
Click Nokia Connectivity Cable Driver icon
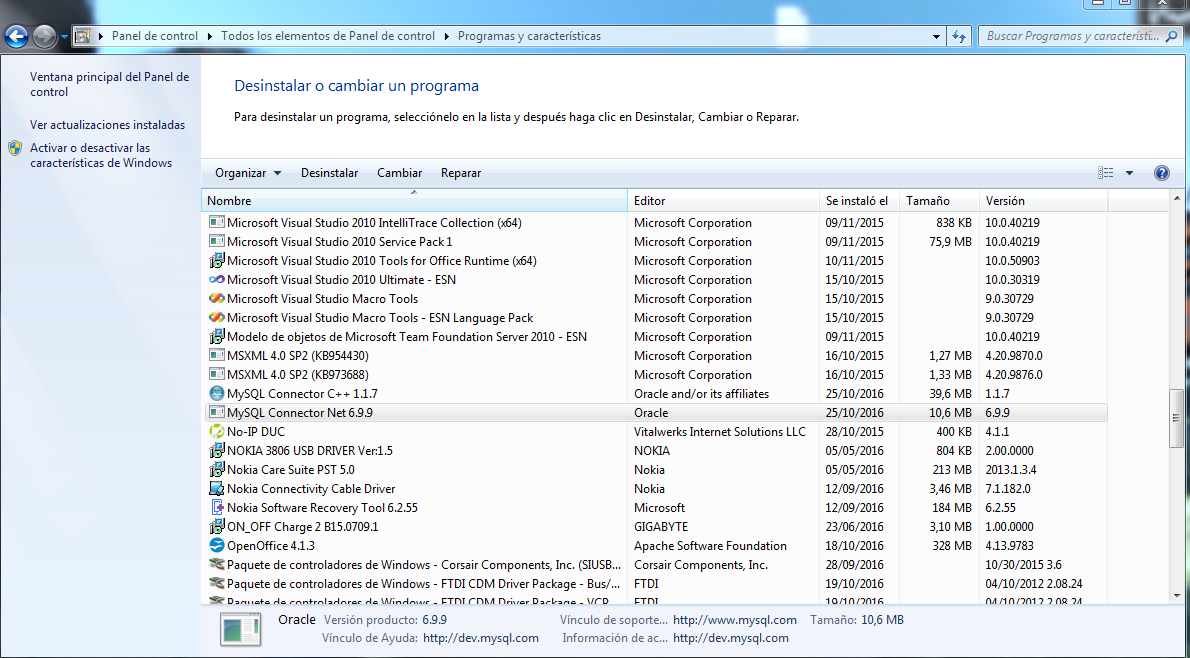point(216,489)
